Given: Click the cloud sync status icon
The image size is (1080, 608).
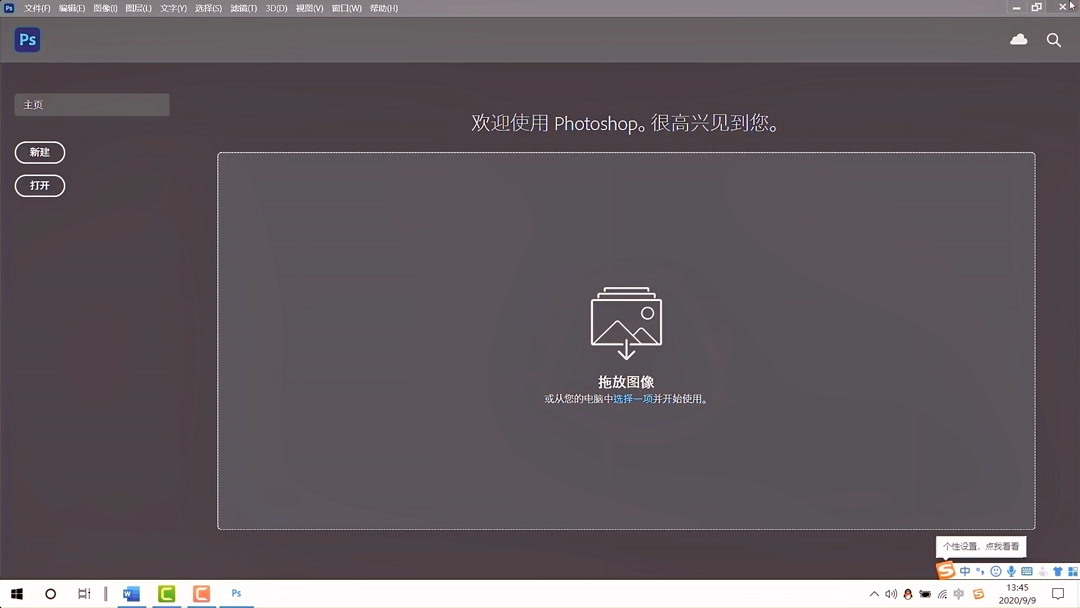Looking at the screenshot, I should pyautogui.click(x=1018, y=40).
